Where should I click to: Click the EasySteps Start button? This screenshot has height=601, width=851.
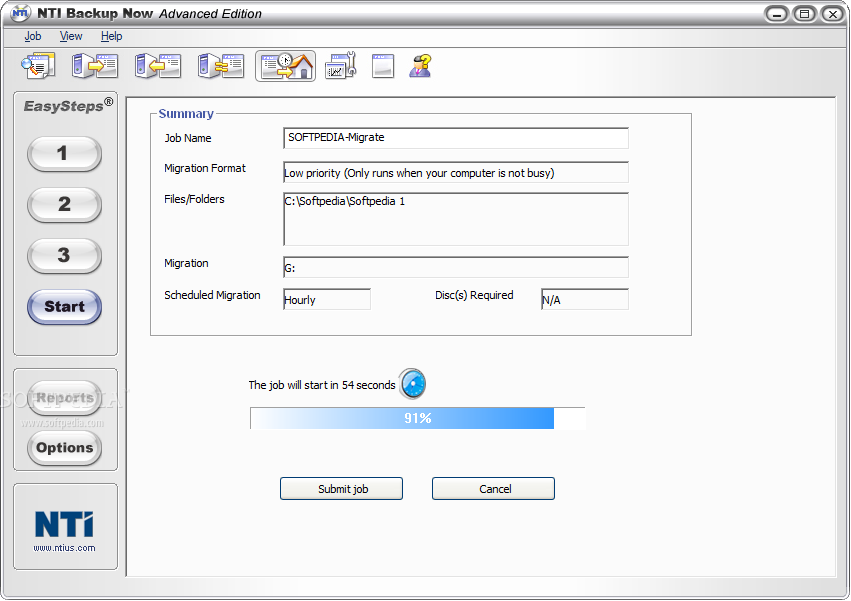tap(64, 307)
